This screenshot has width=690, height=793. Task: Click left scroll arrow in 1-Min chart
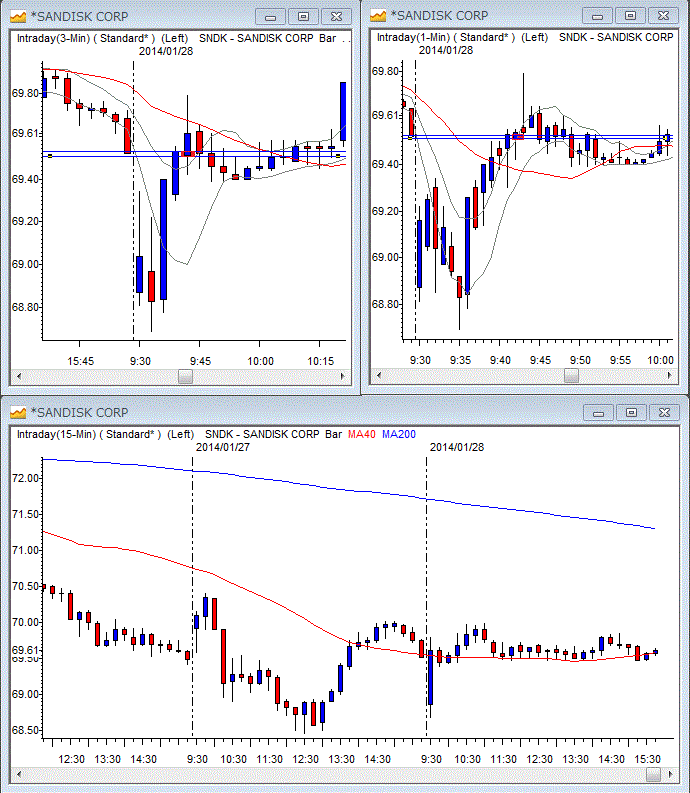tap(379, 375)
